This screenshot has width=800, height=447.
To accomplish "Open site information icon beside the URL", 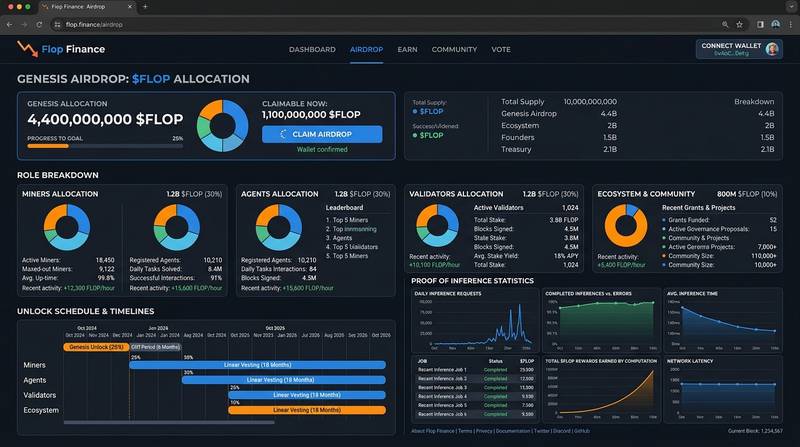I will 58,24.
